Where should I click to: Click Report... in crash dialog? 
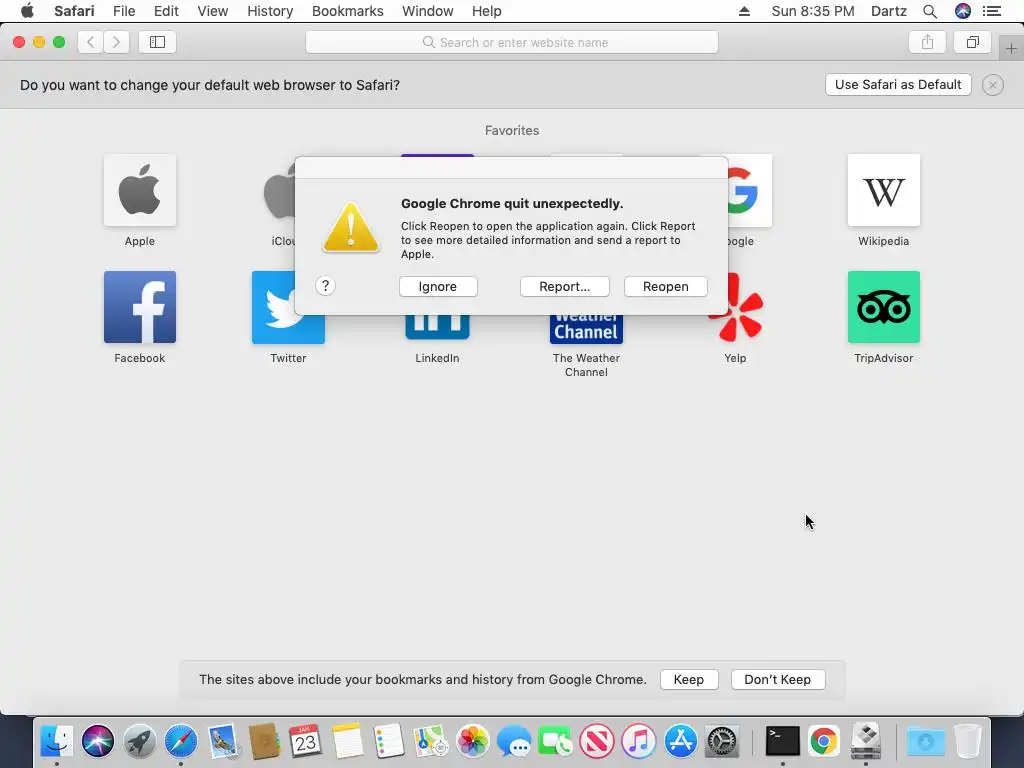565,287
